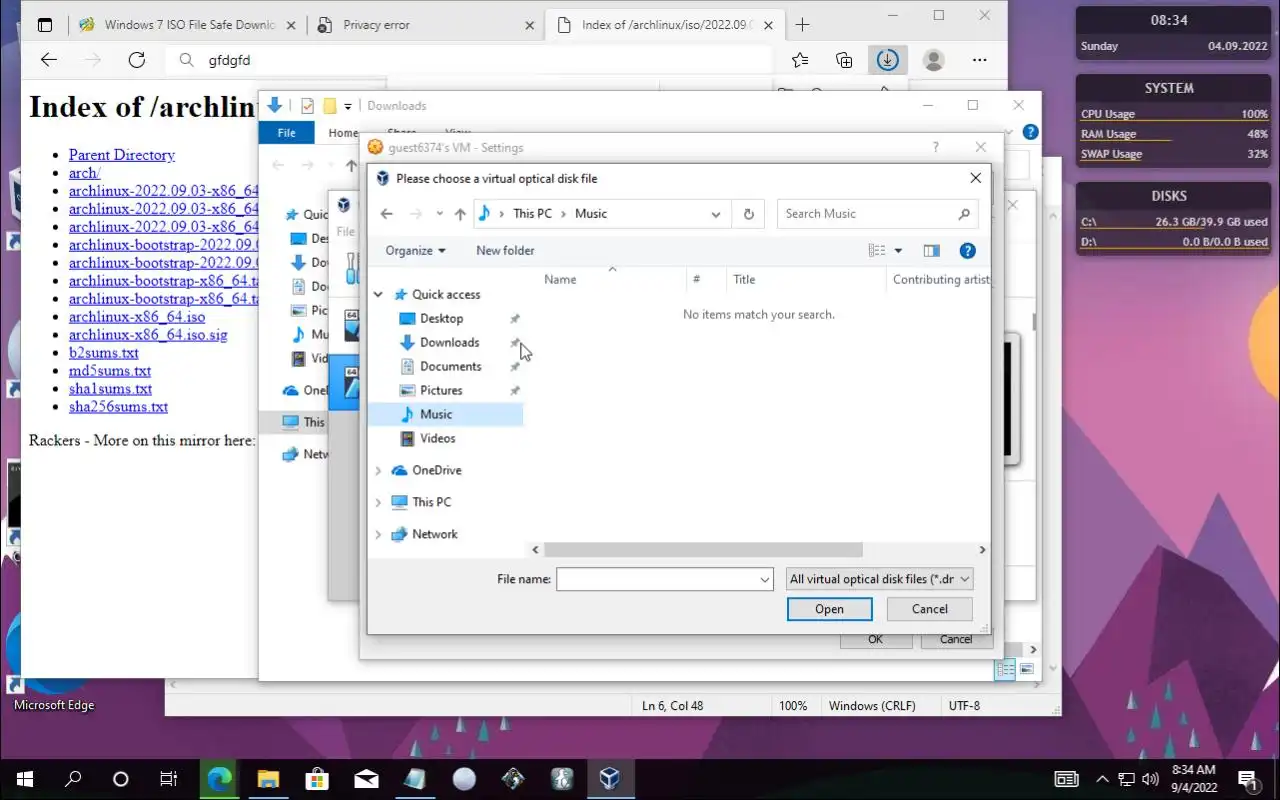Collapse Quick access tree node

[378, 295]
